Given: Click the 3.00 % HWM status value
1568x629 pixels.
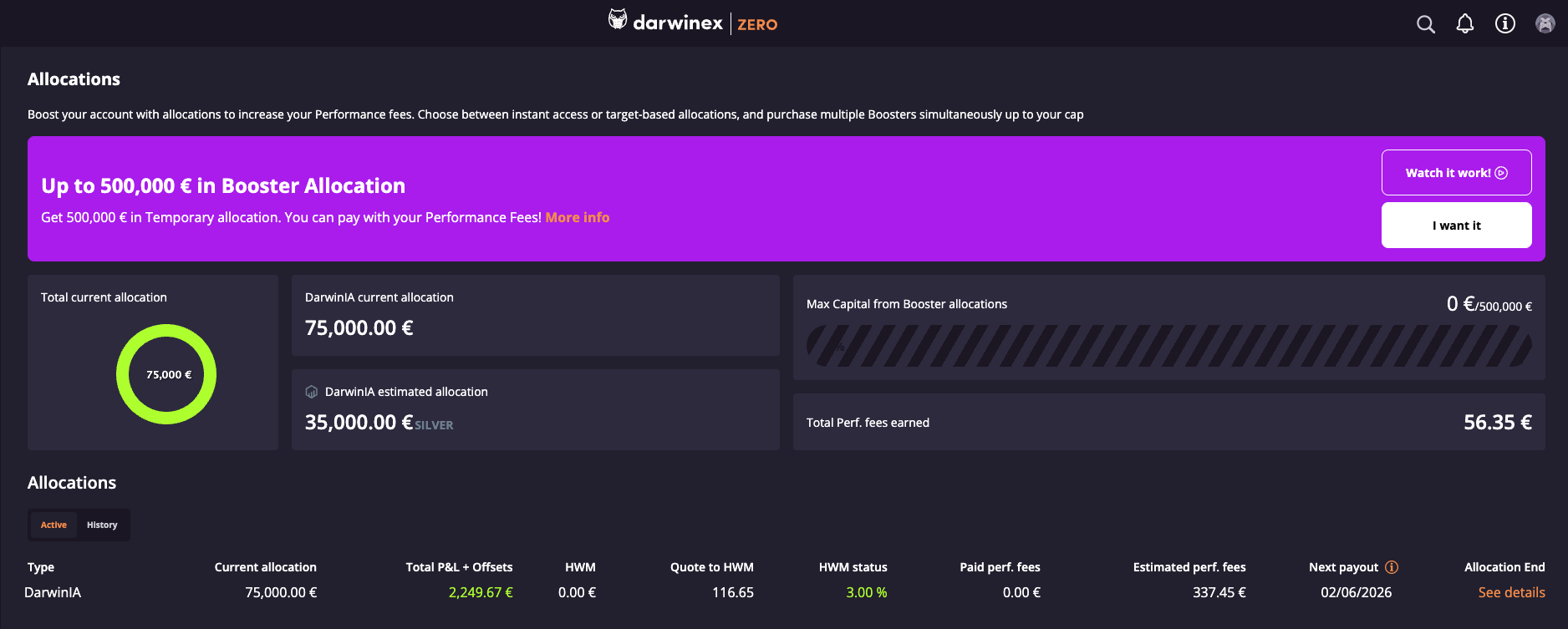Looking at the screenshot, I should [867, 592].
